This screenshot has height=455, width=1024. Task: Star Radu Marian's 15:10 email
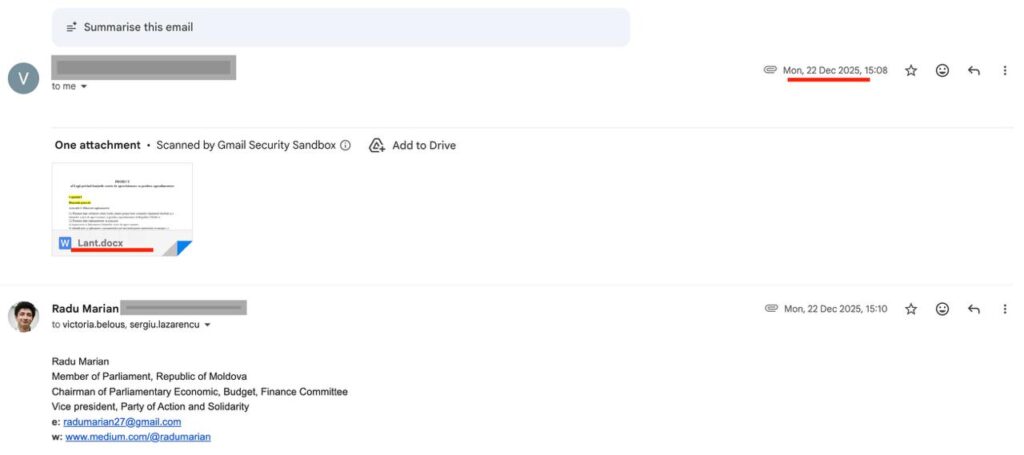tap(911, 309)
